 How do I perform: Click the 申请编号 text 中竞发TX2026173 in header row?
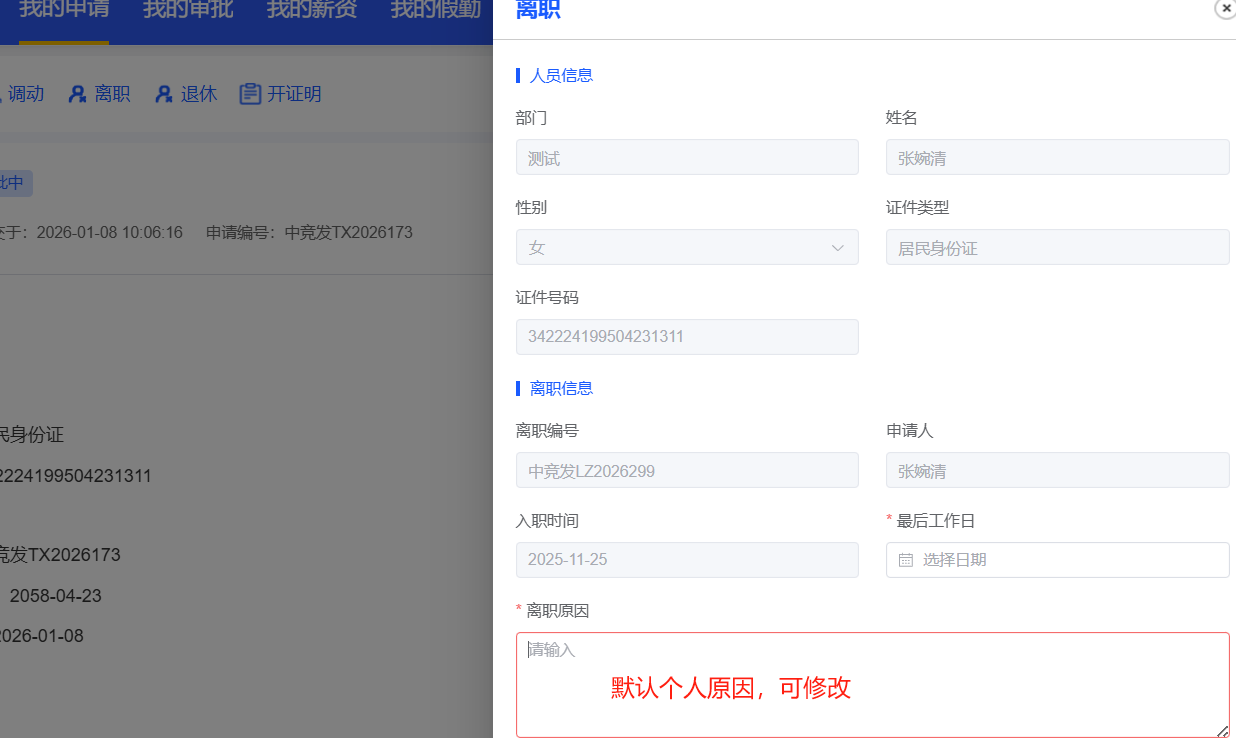point(349,232)
